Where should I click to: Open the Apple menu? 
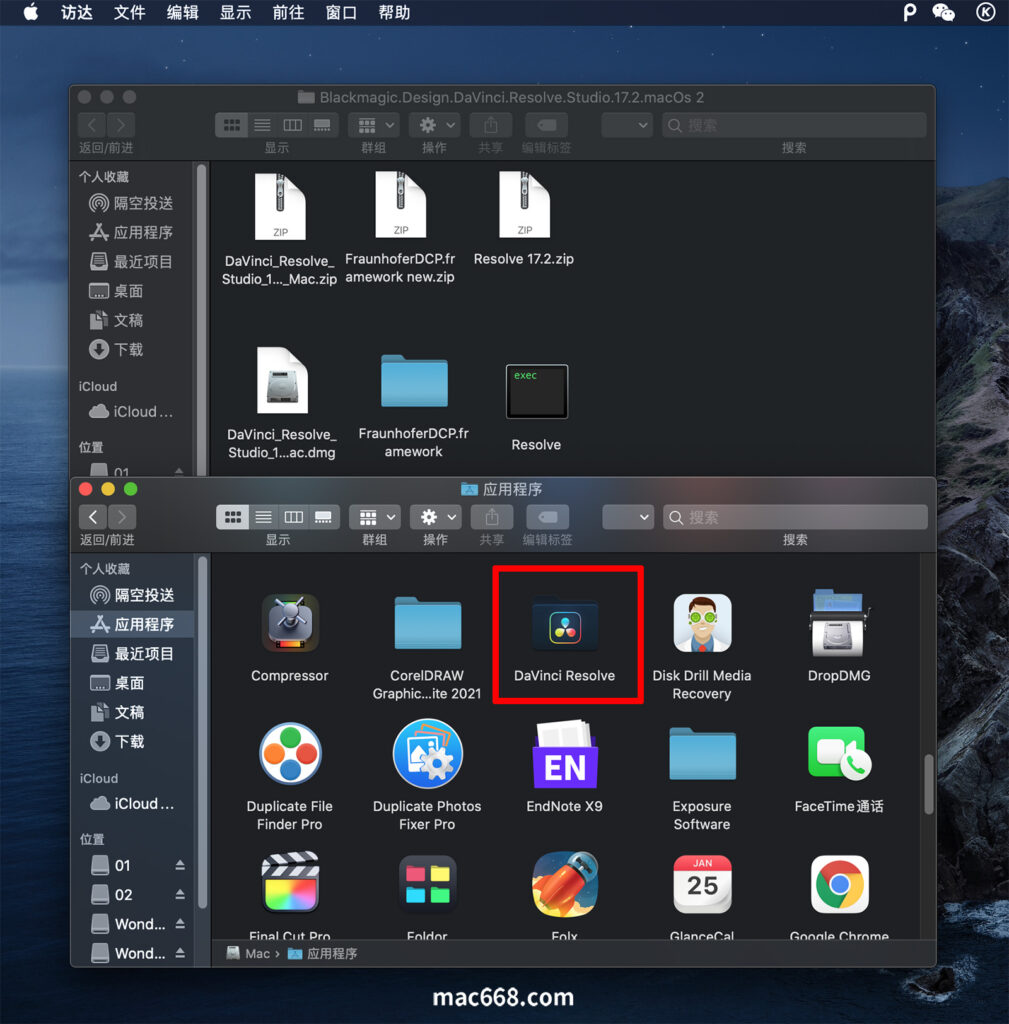point(31,12)
